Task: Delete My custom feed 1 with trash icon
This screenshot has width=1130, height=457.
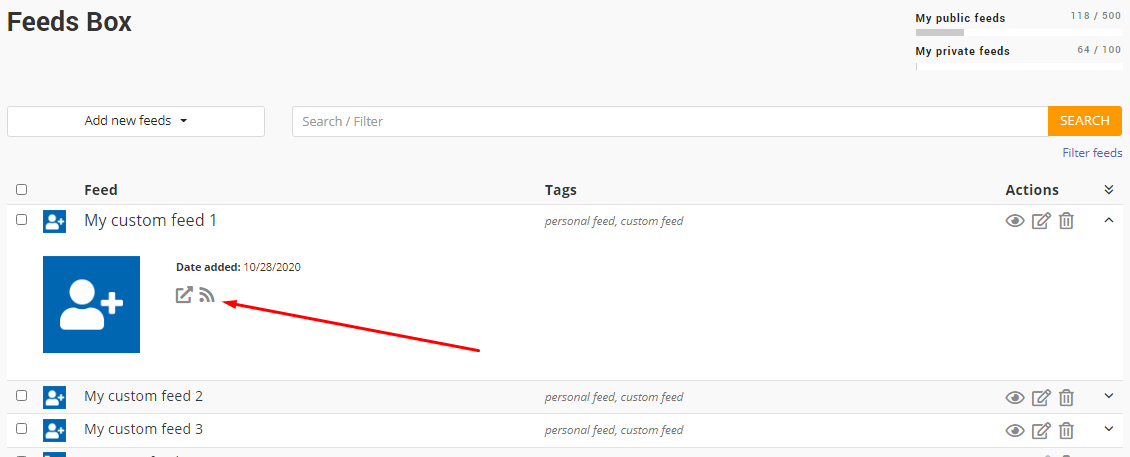Action: coord(1067,221)
